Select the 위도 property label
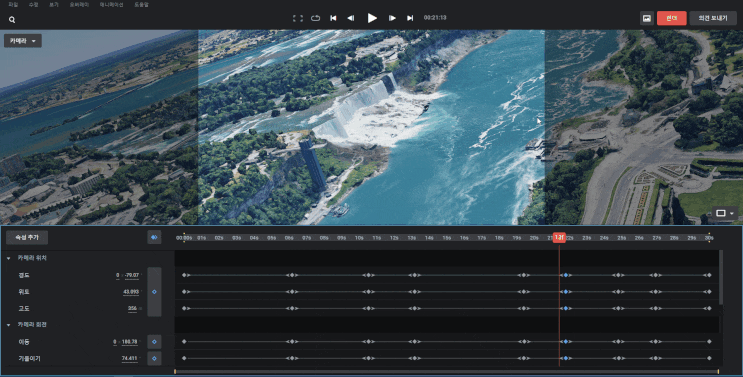Image resolution: width=743 pixels, height=377 pixels. (x=24, y=292)
